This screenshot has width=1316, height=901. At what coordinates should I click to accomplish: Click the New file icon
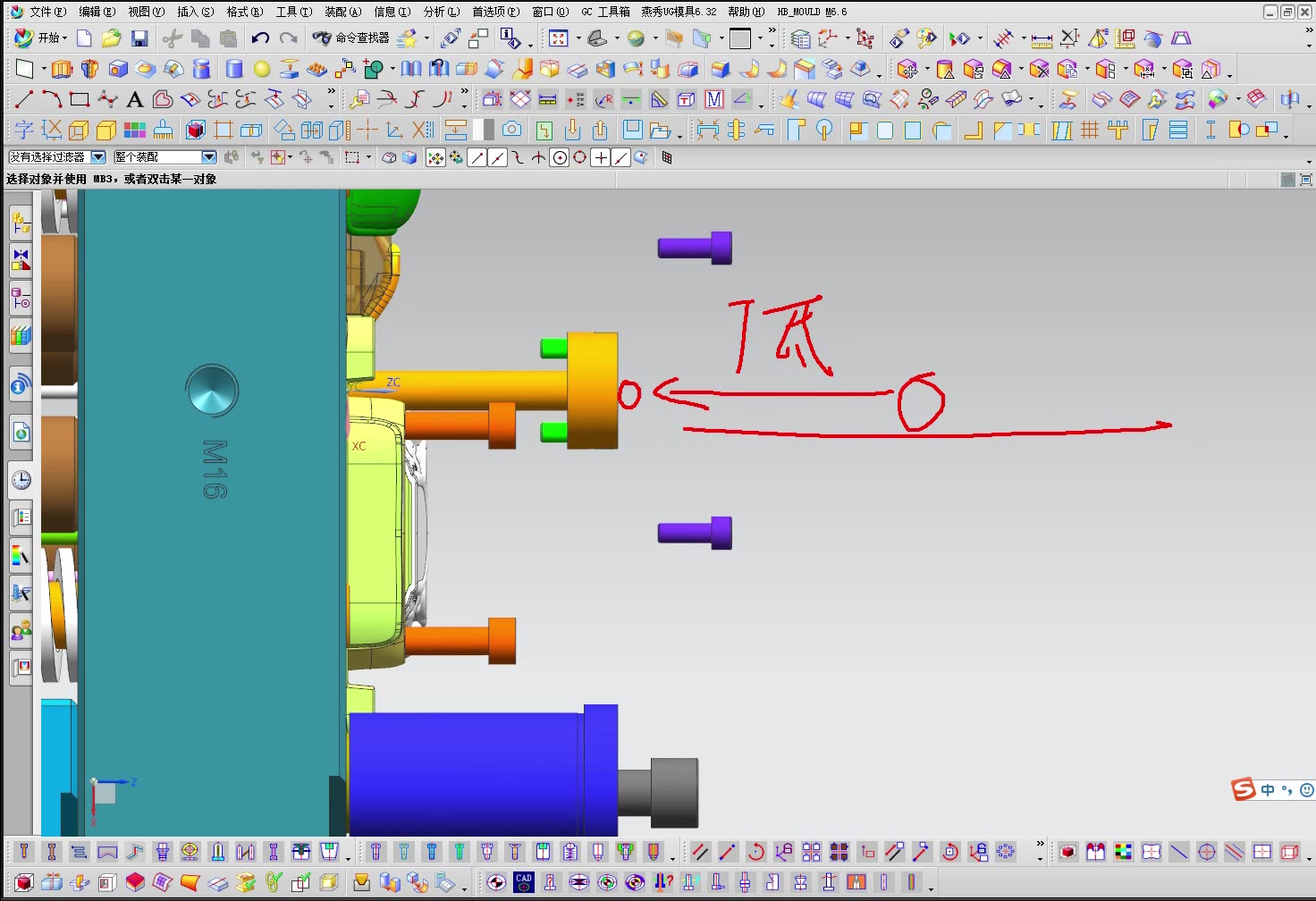84,38
